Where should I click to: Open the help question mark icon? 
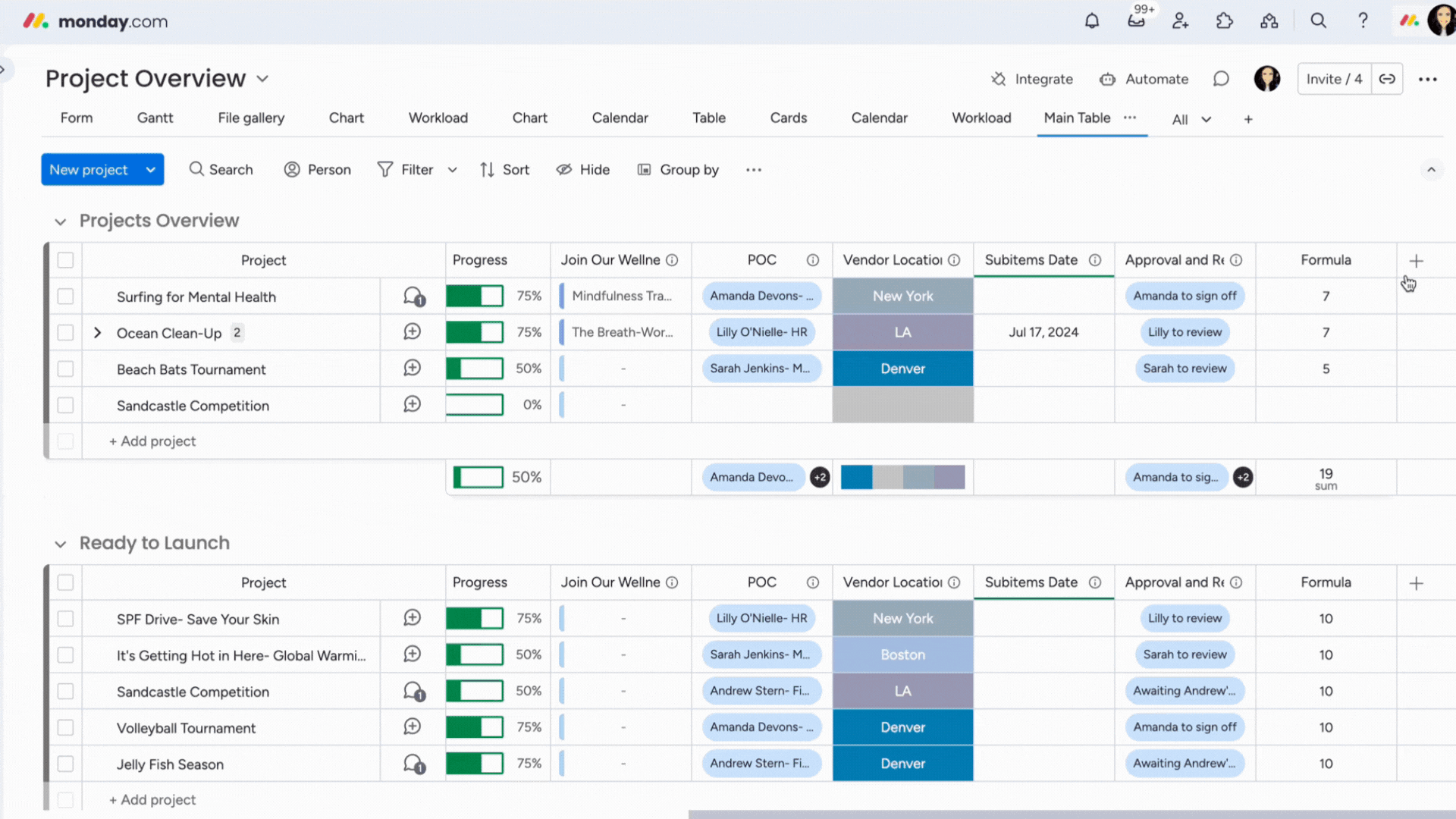[x=1363, y=21]
